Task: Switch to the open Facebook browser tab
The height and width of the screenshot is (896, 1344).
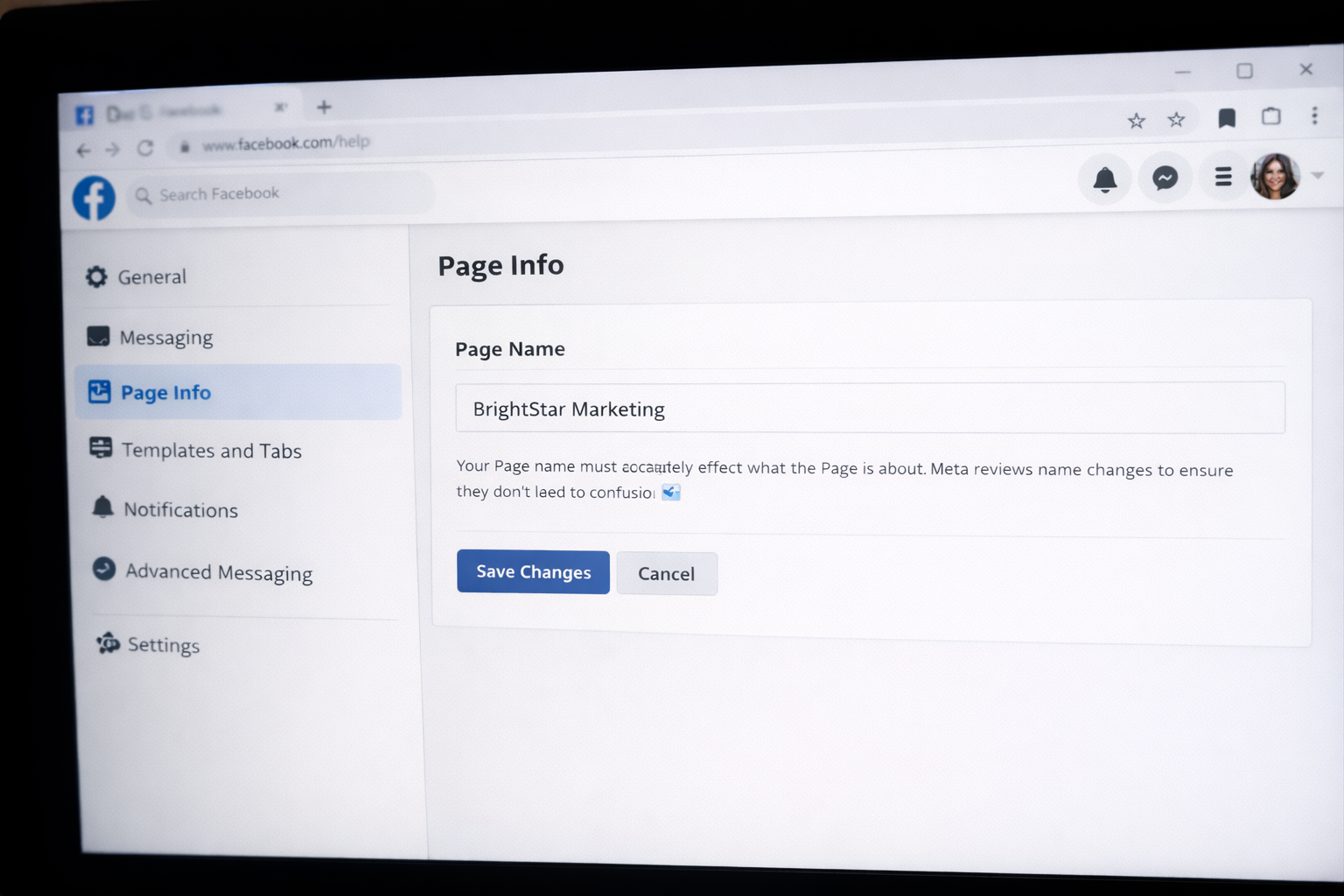Action: click(175, 108)
